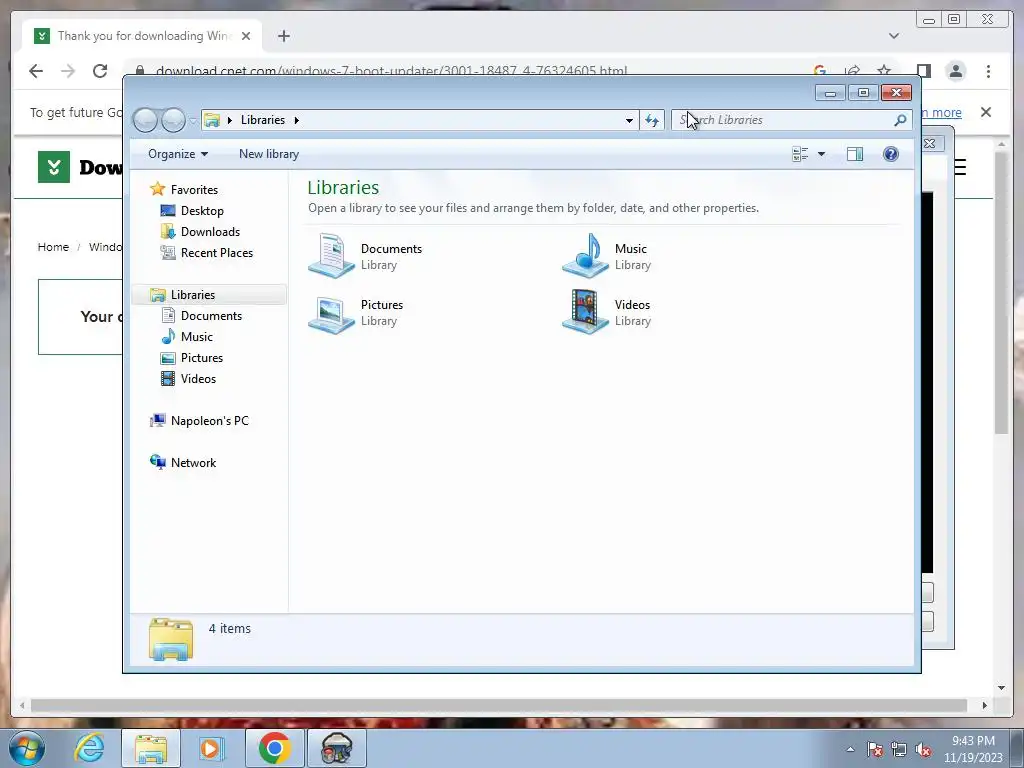Select Music under Libraries in sidebar
The height and width of the screenshot is (768, 1024).
click(197, 336)
